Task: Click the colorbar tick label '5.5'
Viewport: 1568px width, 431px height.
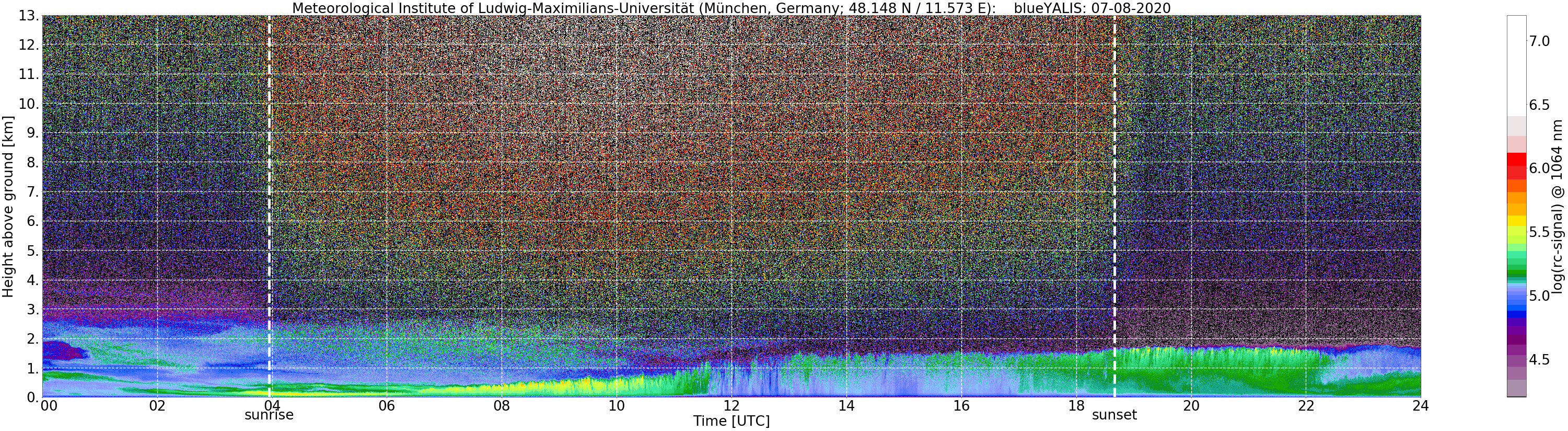Action: point(1539,232)
